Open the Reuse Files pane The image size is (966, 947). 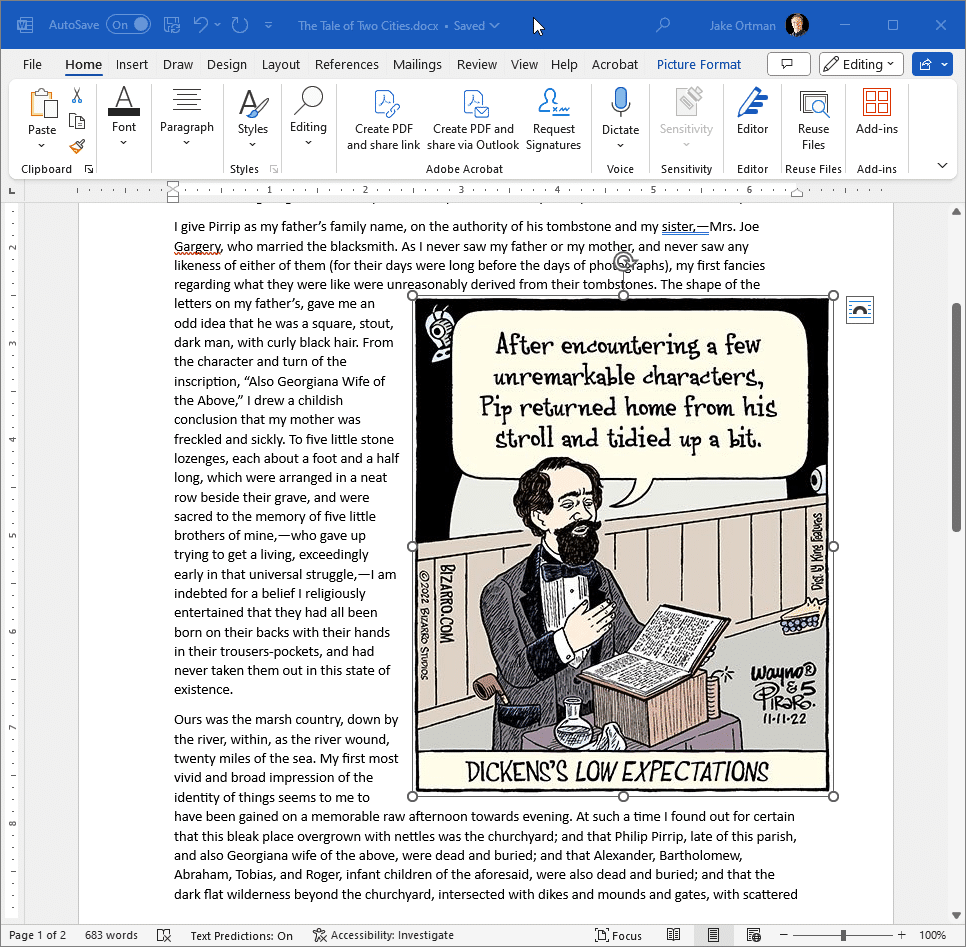(813, 120)
